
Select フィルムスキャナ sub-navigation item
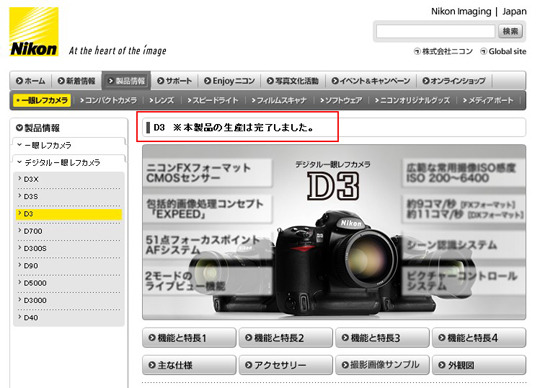tap(279, 101)
